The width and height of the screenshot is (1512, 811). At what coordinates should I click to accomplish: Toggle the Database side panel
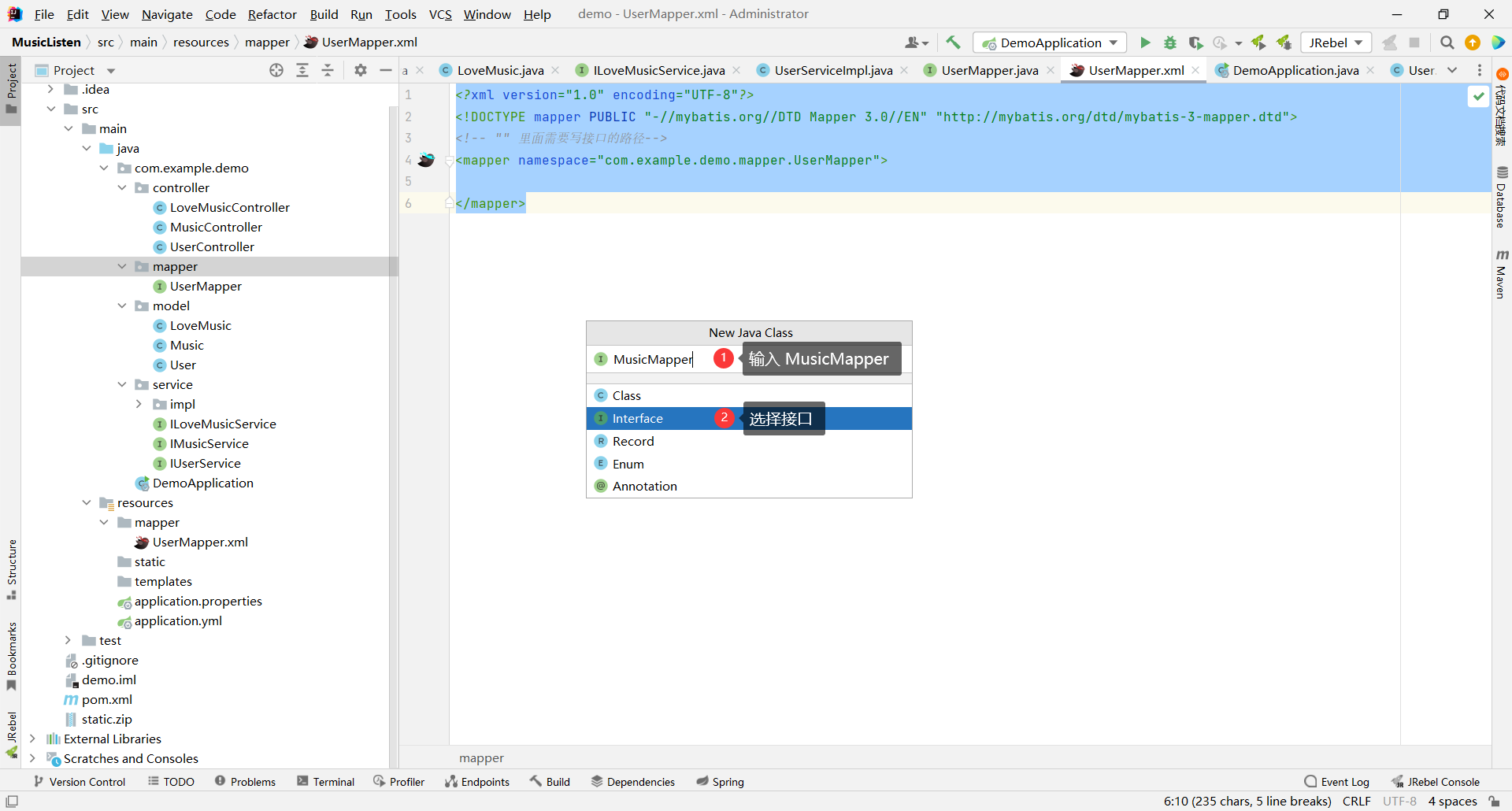[x=1501, y=197]
